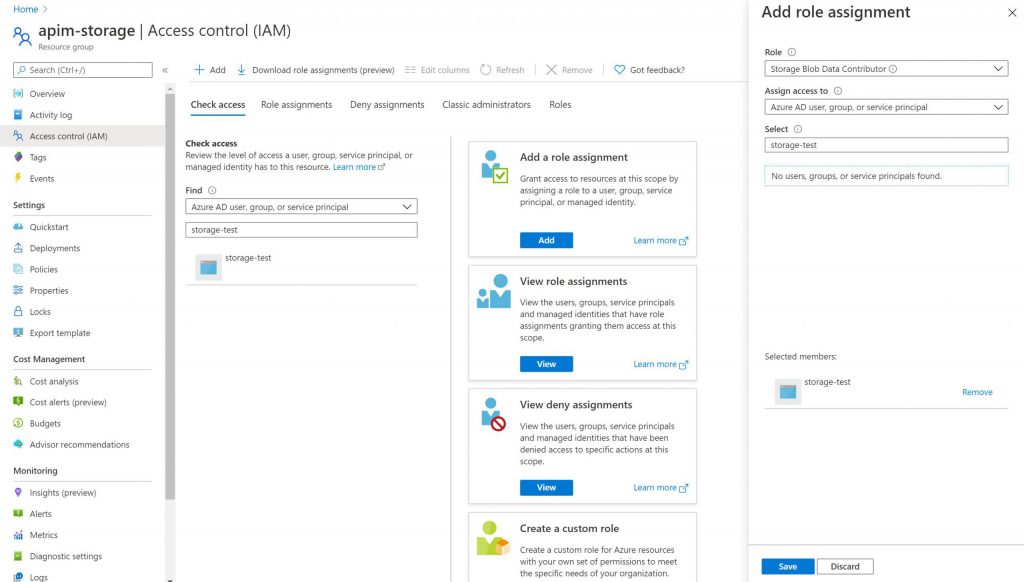
Task: Click the Find storage-test text field
Action: 301,230
